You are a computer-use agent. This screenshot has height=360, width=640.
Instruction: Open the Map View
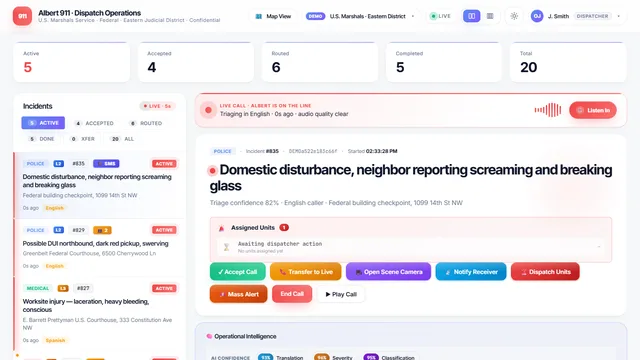[273, 16]
